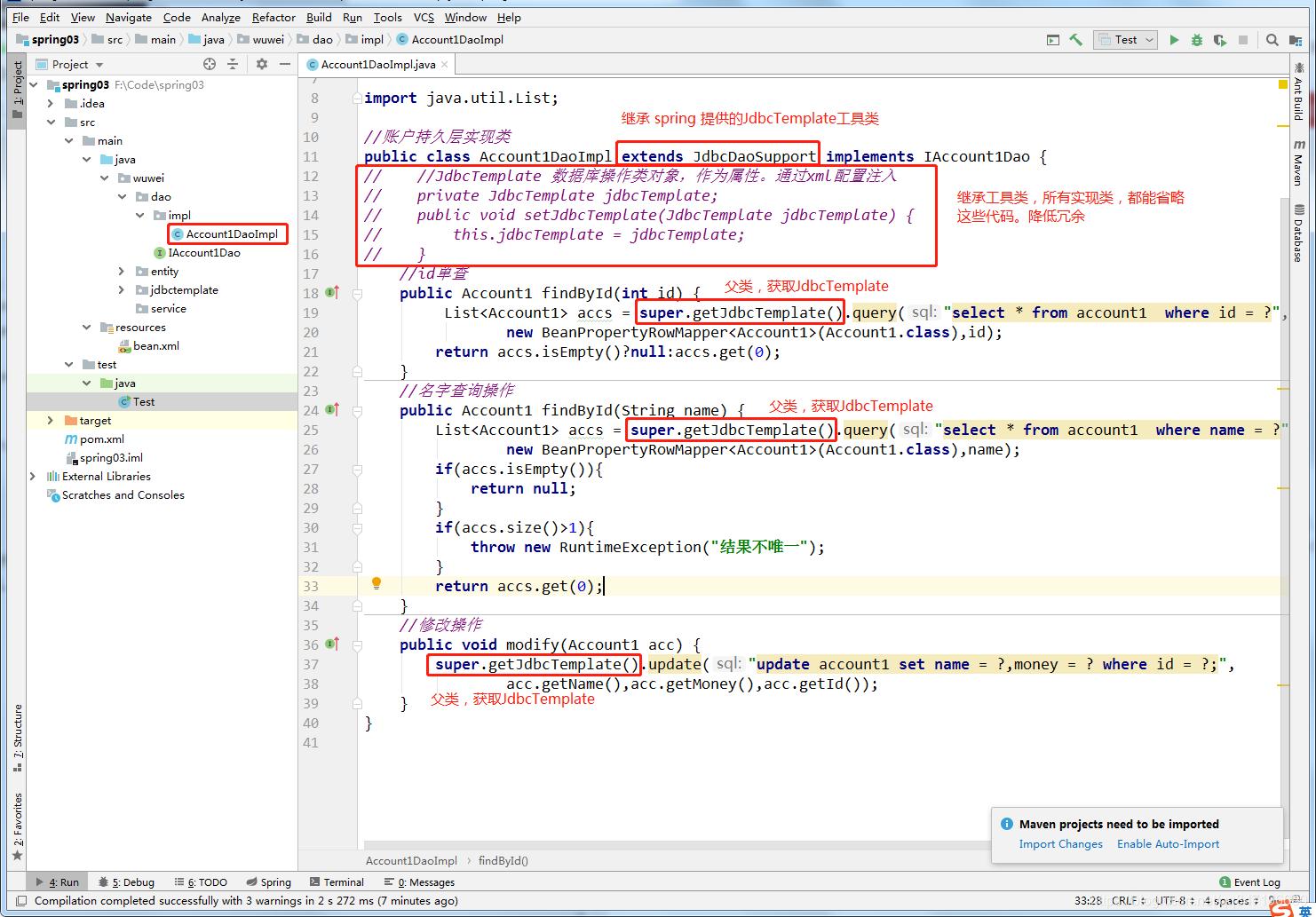Expand the target folder
The width and height of the screenshot is (1316, 917).
click(x=51, y=421)
